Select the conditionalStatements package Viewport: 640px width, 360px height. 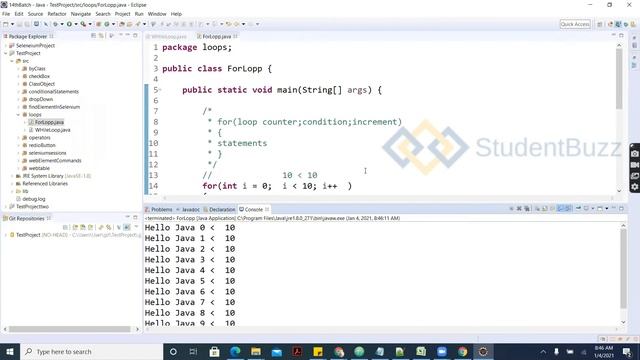coord(53,91)
